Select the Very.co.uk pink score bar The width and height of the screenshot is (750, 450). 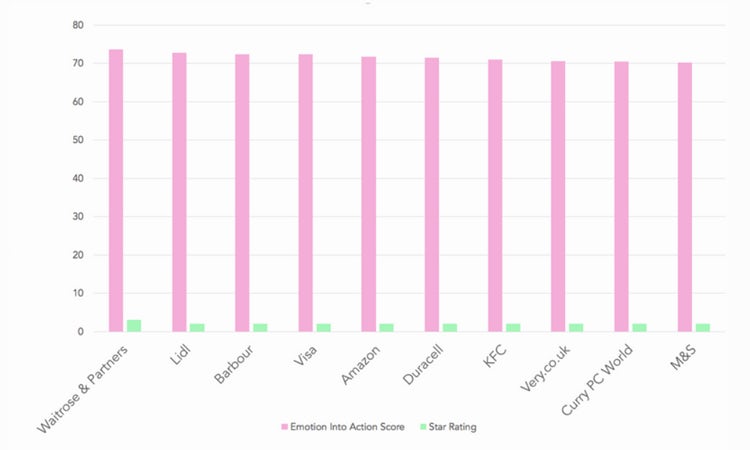coord(558,196)
